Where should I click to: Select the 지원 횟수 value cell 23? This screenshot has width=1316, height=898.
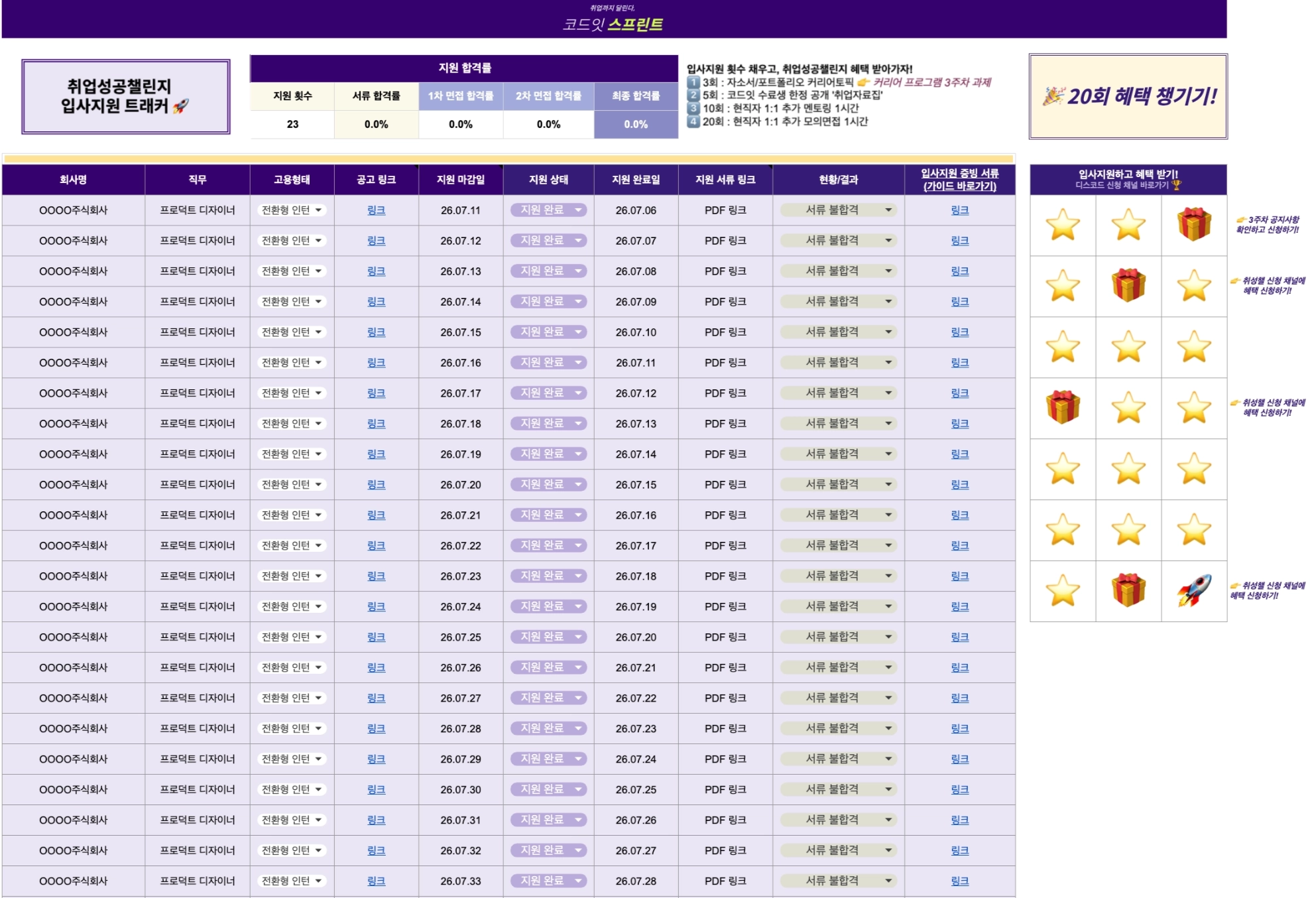click(x=292, y=124)
